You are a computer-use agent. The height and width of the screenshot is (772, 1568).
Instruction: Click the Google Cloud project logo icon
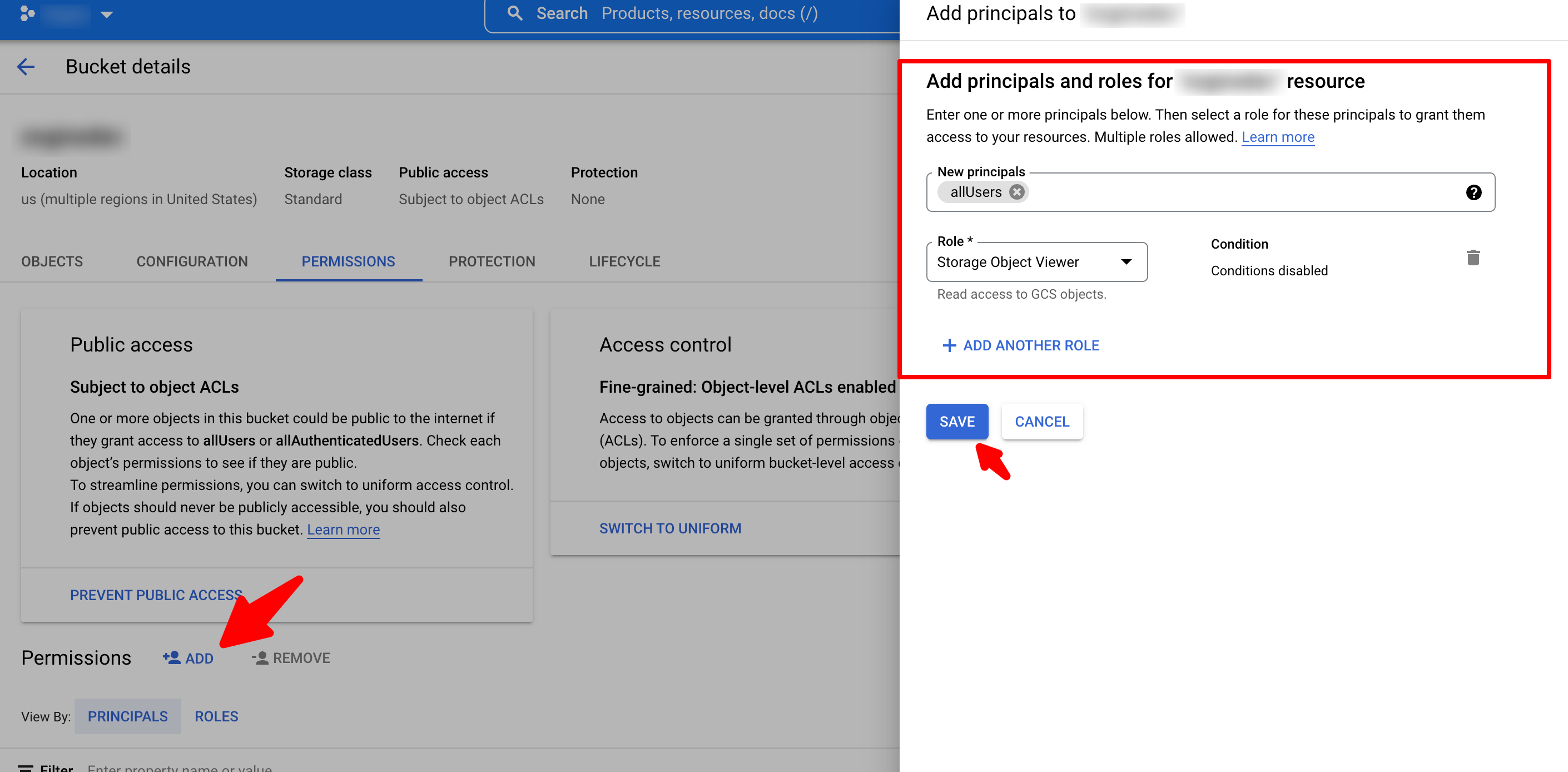27,13
